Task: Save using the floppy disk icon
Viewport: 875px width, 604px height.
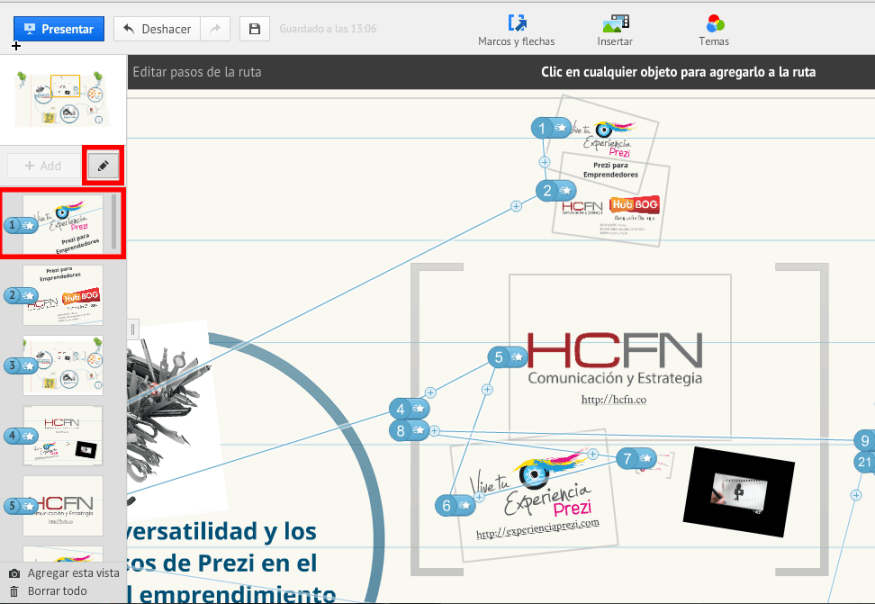Action: (x=254, y=29)
